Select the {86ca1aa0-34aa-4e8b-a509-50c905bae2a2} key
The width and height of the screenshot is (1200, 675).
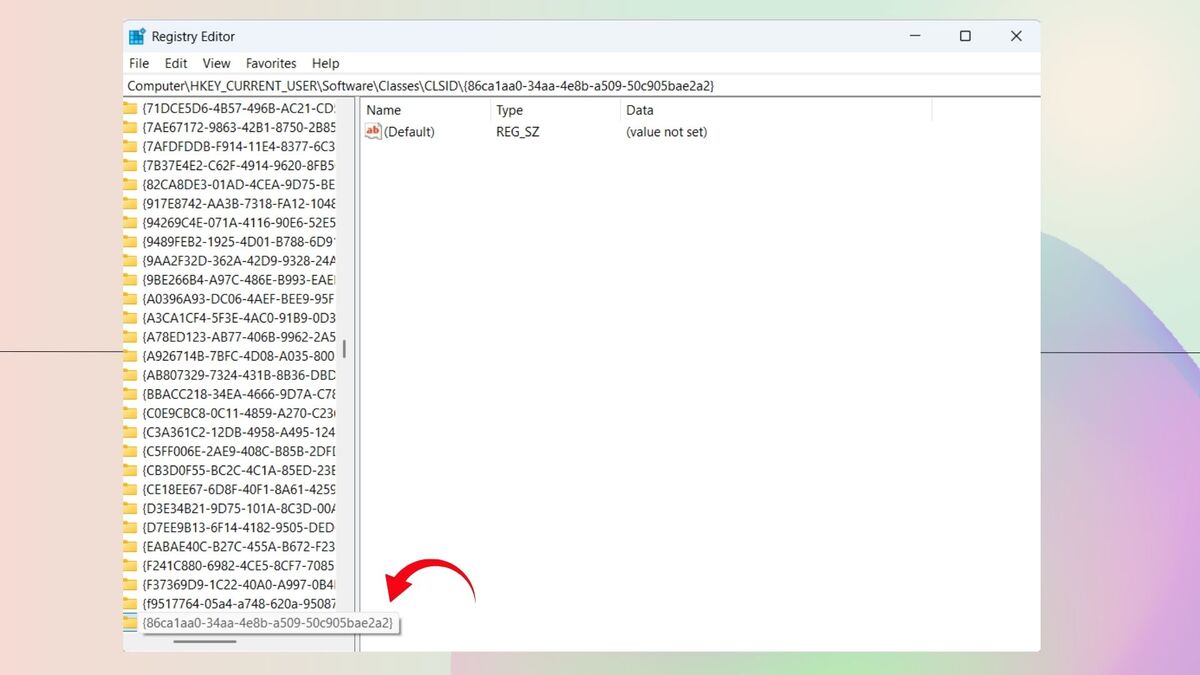pyautogui.click(x=268, y=622)
